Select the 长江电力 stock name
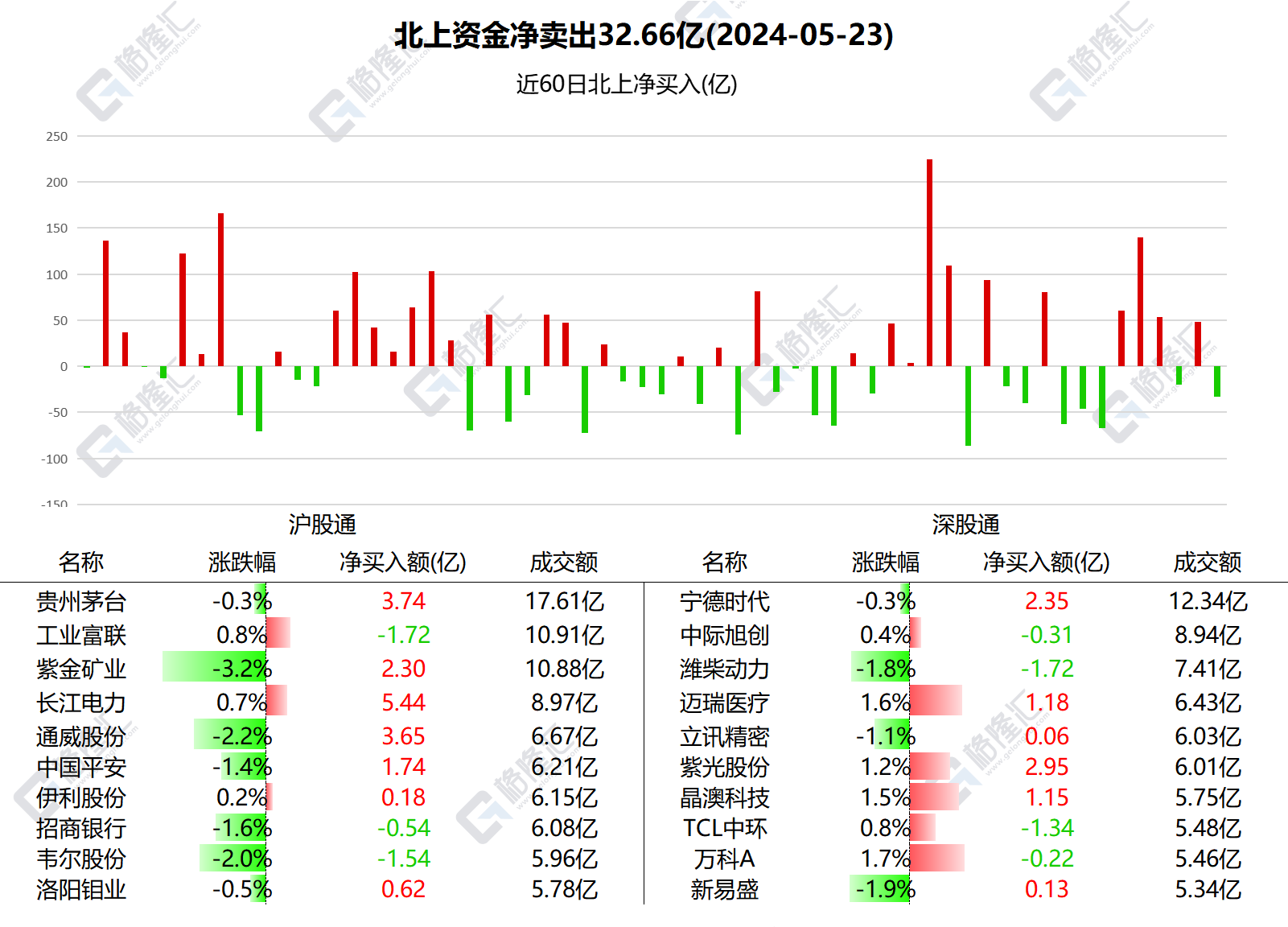The width and height of the screenshot is (1288, 927). coord(81,702)
